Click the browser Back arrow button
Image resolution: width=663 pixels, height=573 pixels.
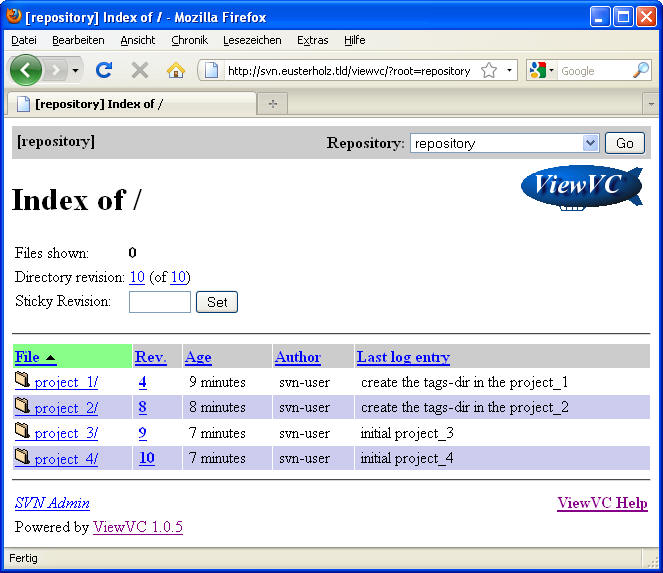(x=26, y=70)
